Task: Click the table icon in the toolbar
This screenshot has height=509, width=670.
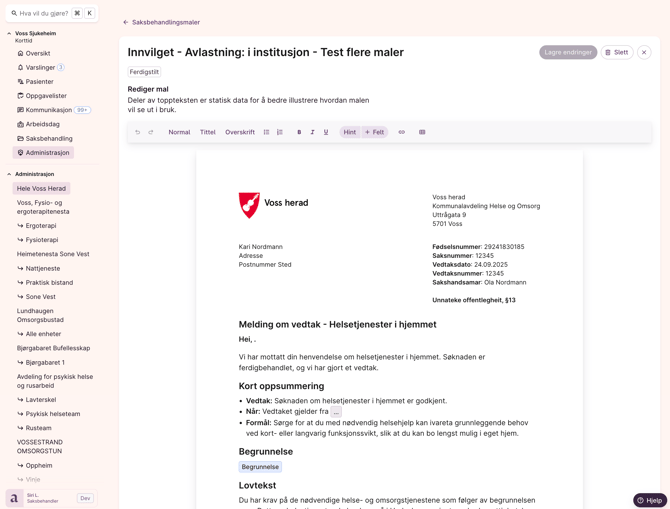Action: 422,132
